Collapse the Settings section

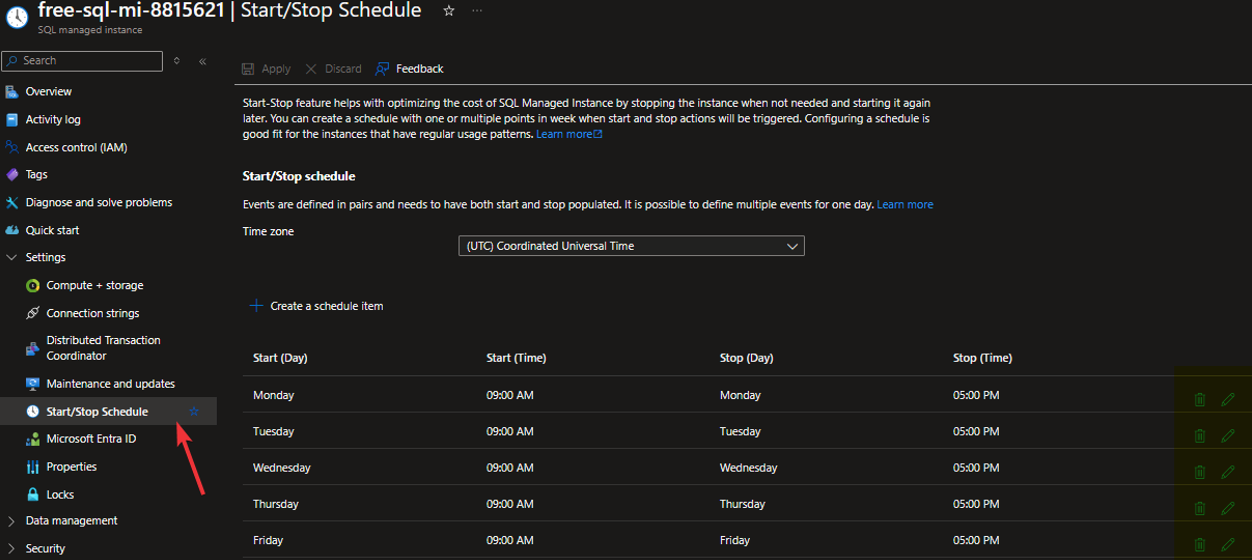click(x=12, y=258)
